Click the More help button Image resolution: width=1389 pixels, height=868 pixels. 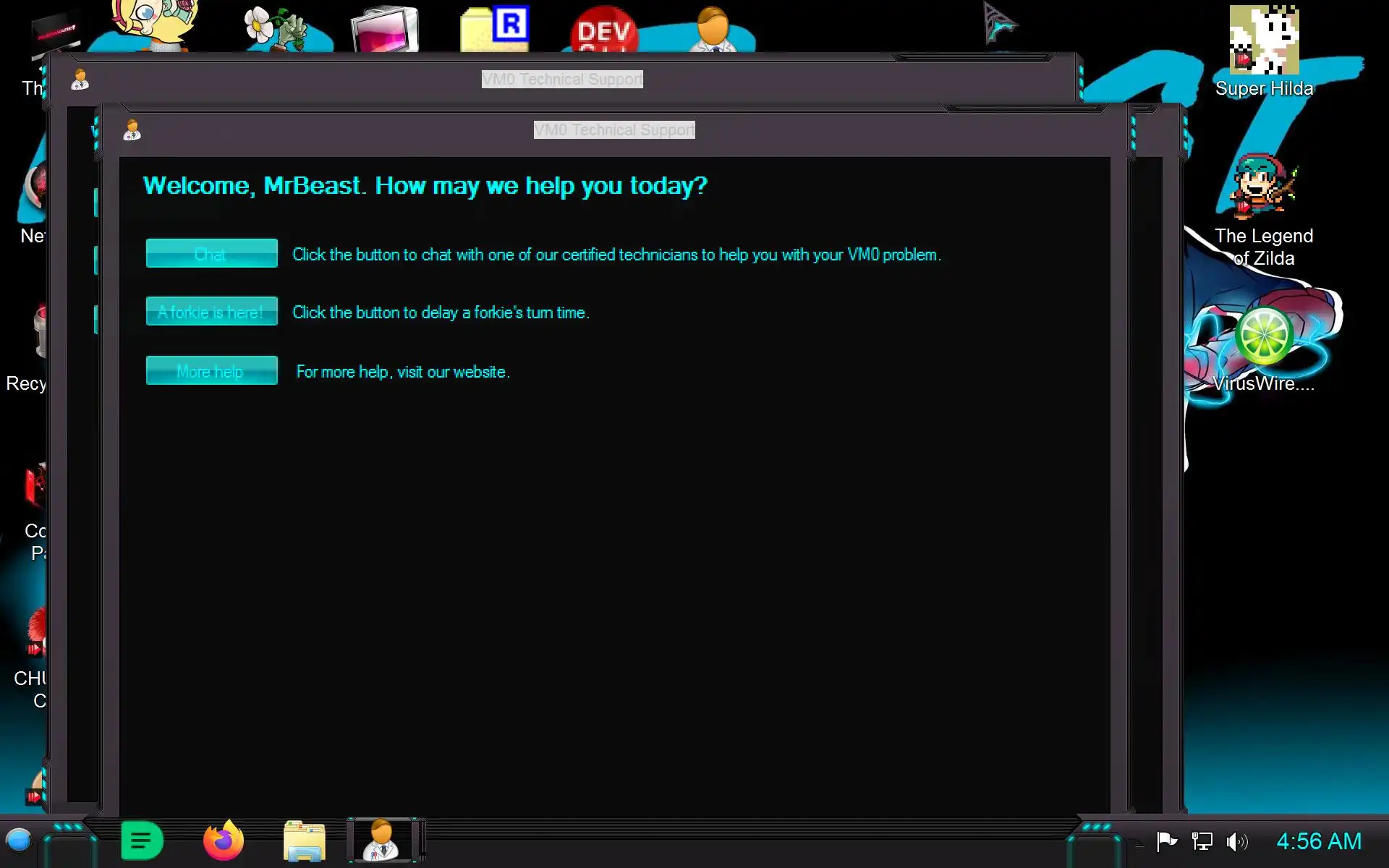pyautogui.click(x=211, y=371)
